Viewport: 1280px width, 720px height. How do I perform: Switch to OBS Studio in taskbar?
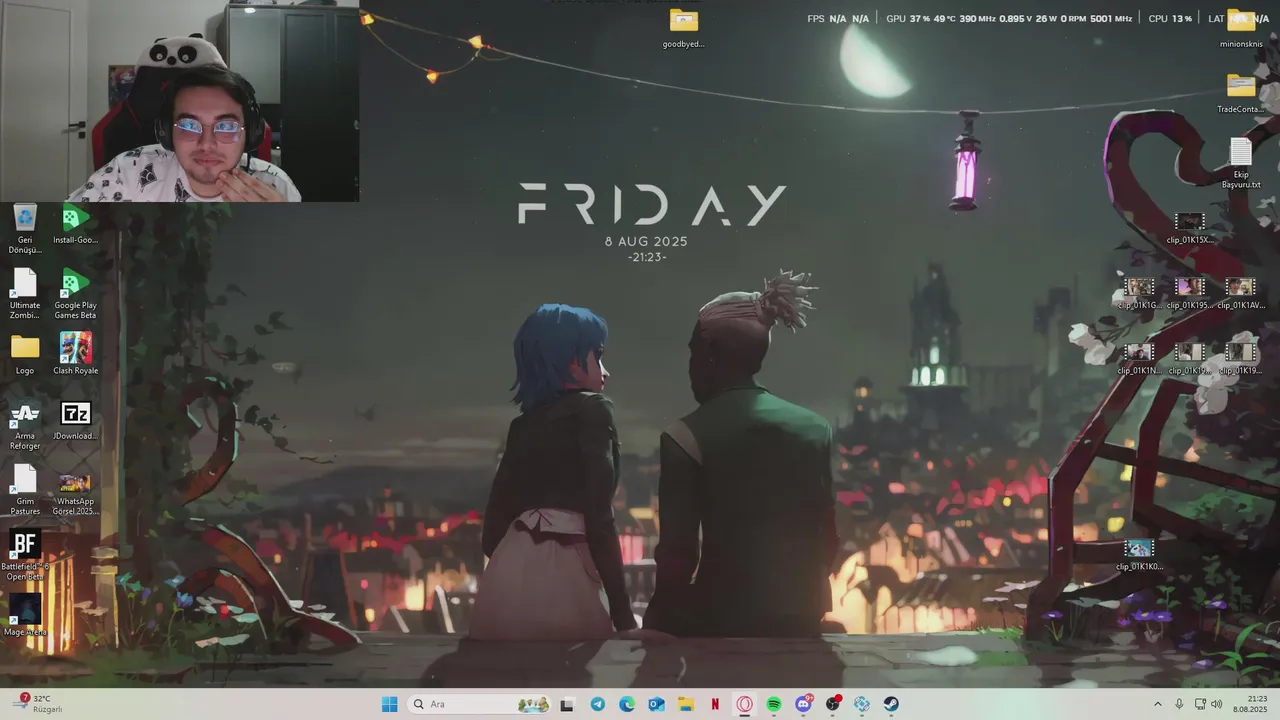pos(833,704)
